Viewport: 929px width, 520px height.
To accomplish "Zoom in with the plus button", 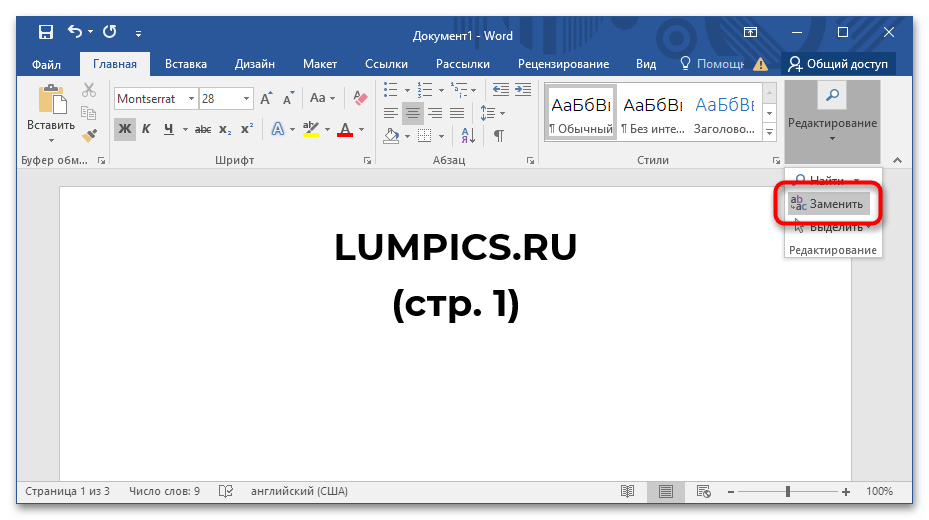I will pos(845,492).
